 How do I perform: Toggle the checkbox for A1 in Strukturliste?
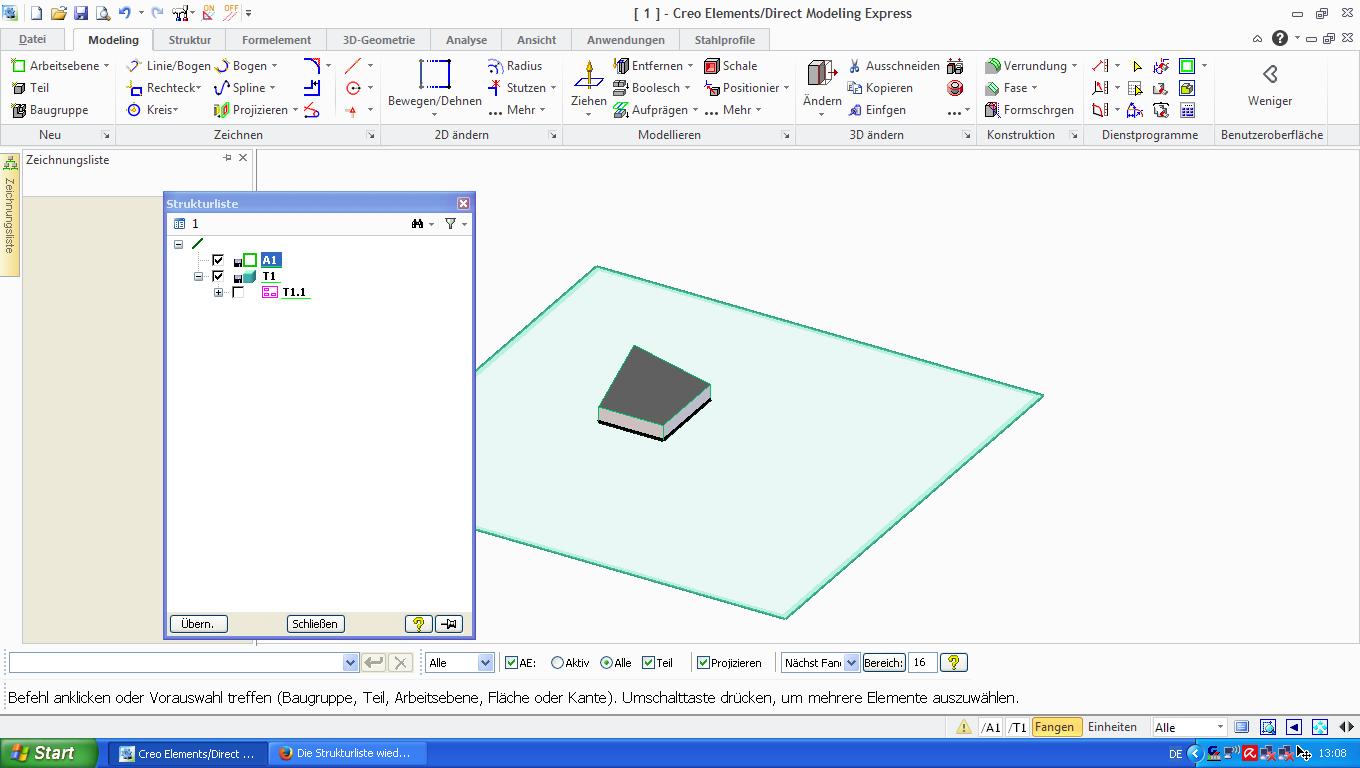[218, 260]
